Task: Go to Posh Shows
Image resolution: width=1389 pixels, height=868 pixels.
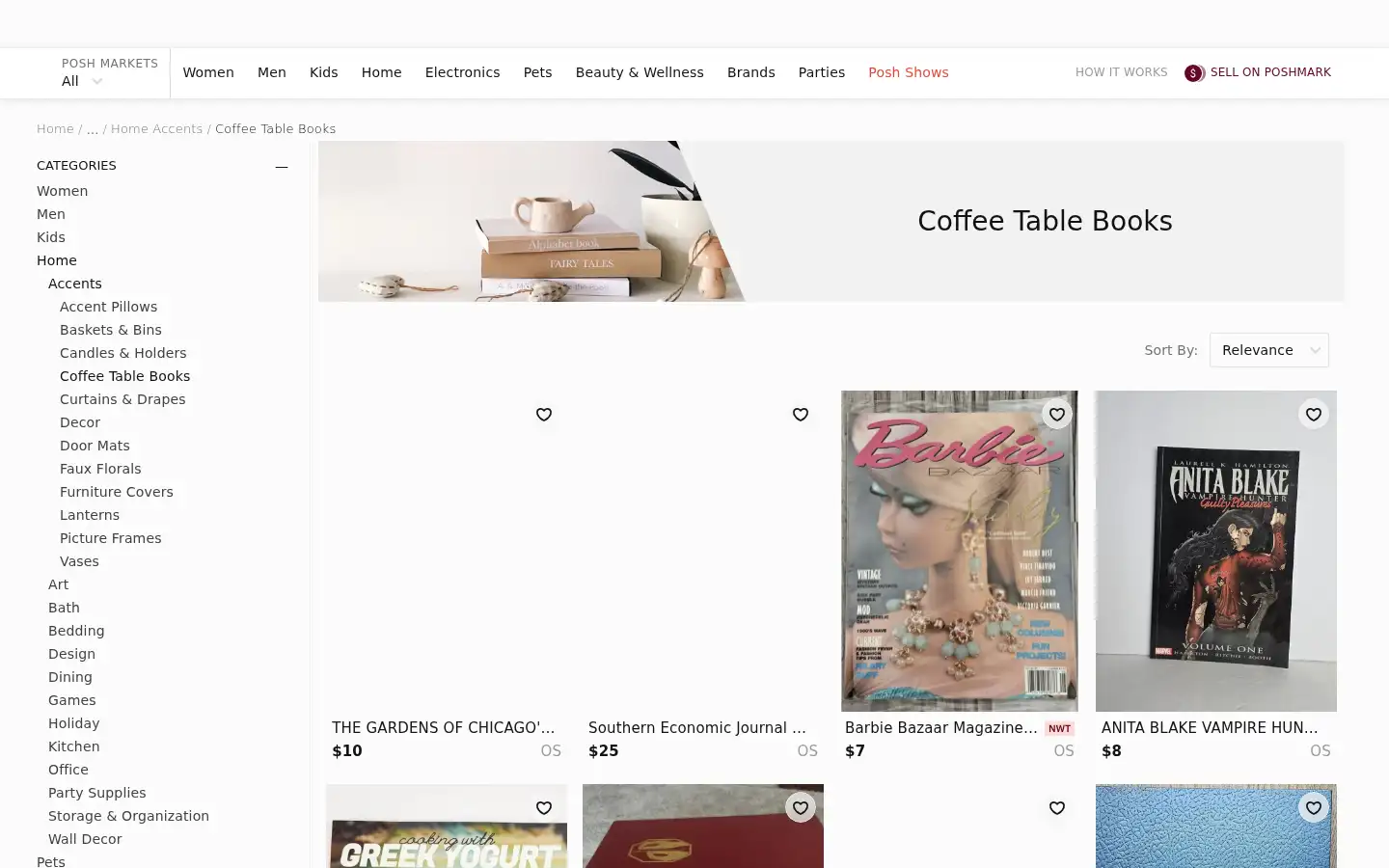Action: [x=909, y=72]
